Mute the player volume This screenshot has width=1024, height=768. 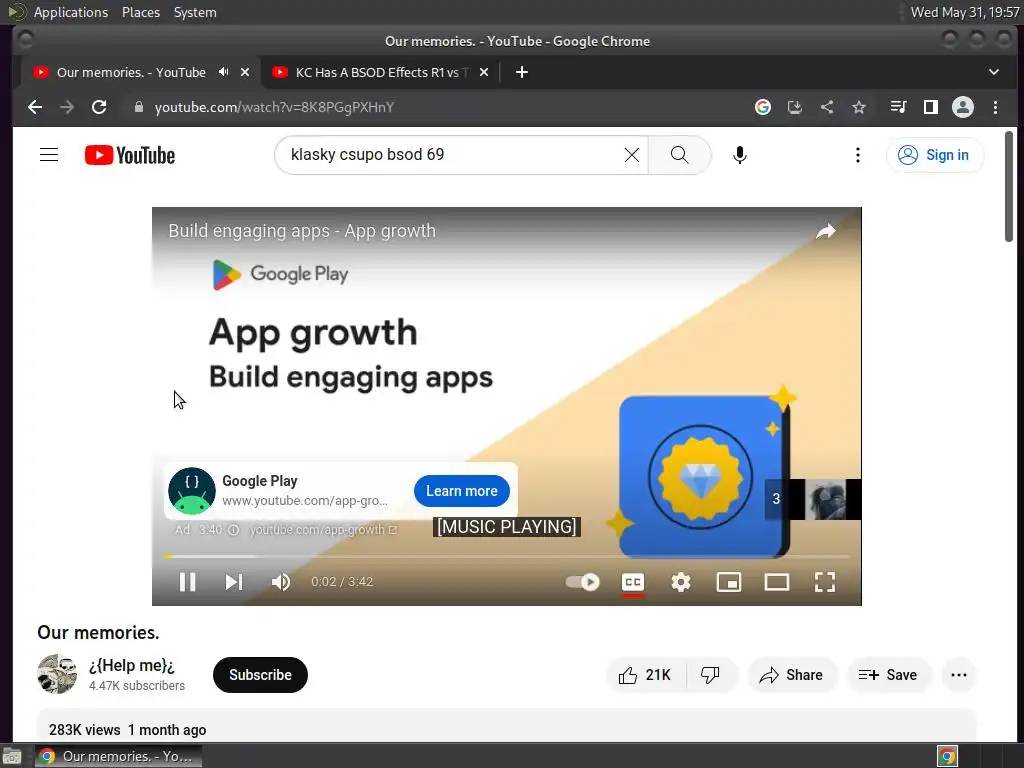click(x=281, y=582)
